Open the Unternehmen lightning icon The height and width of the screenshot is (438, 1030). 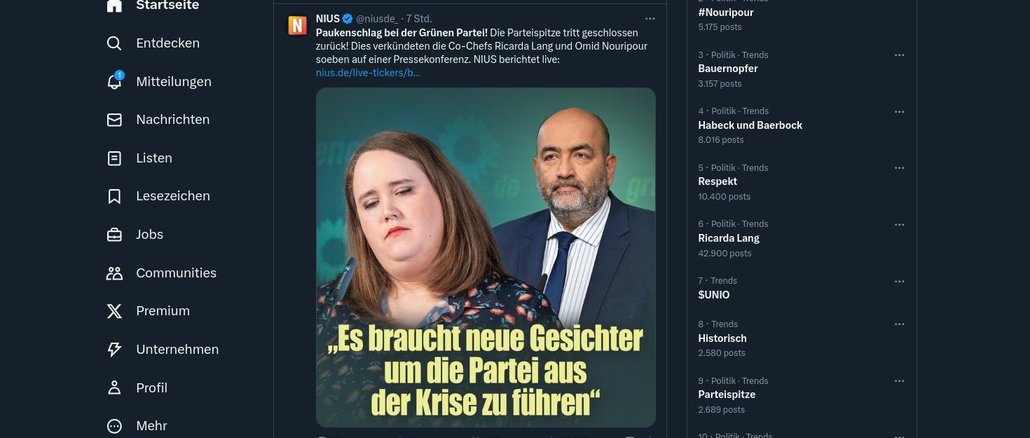pyautogui.click(x=114, y=349)
